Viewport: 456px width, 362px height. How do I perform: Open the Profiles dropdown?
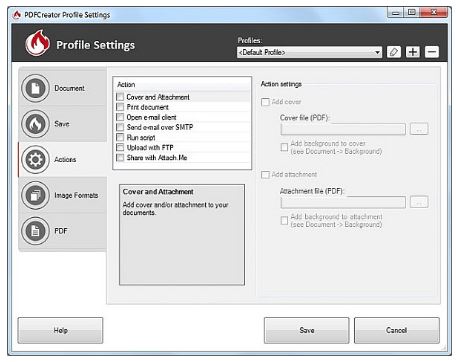pos(309,52)
